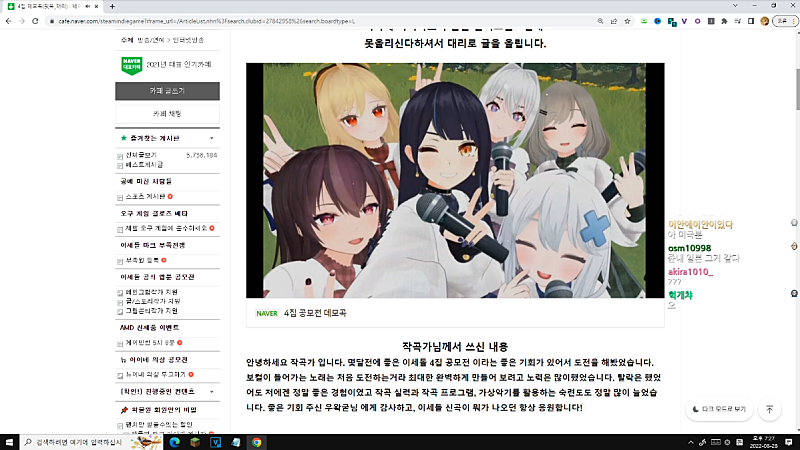Open the 베스트게시글 board link
Image resolution: width=800 pixels, height=450 pixels.
tap(144, 165)
